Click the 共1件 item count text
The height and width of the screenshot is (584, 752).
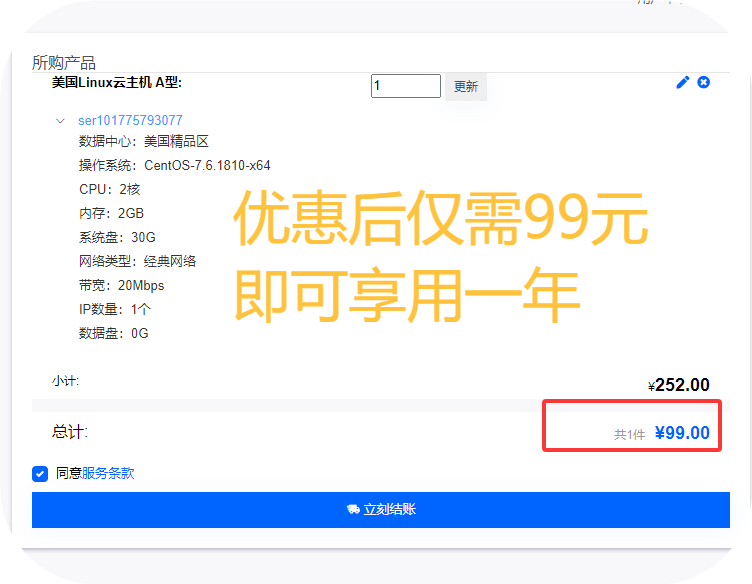[629, 435]
